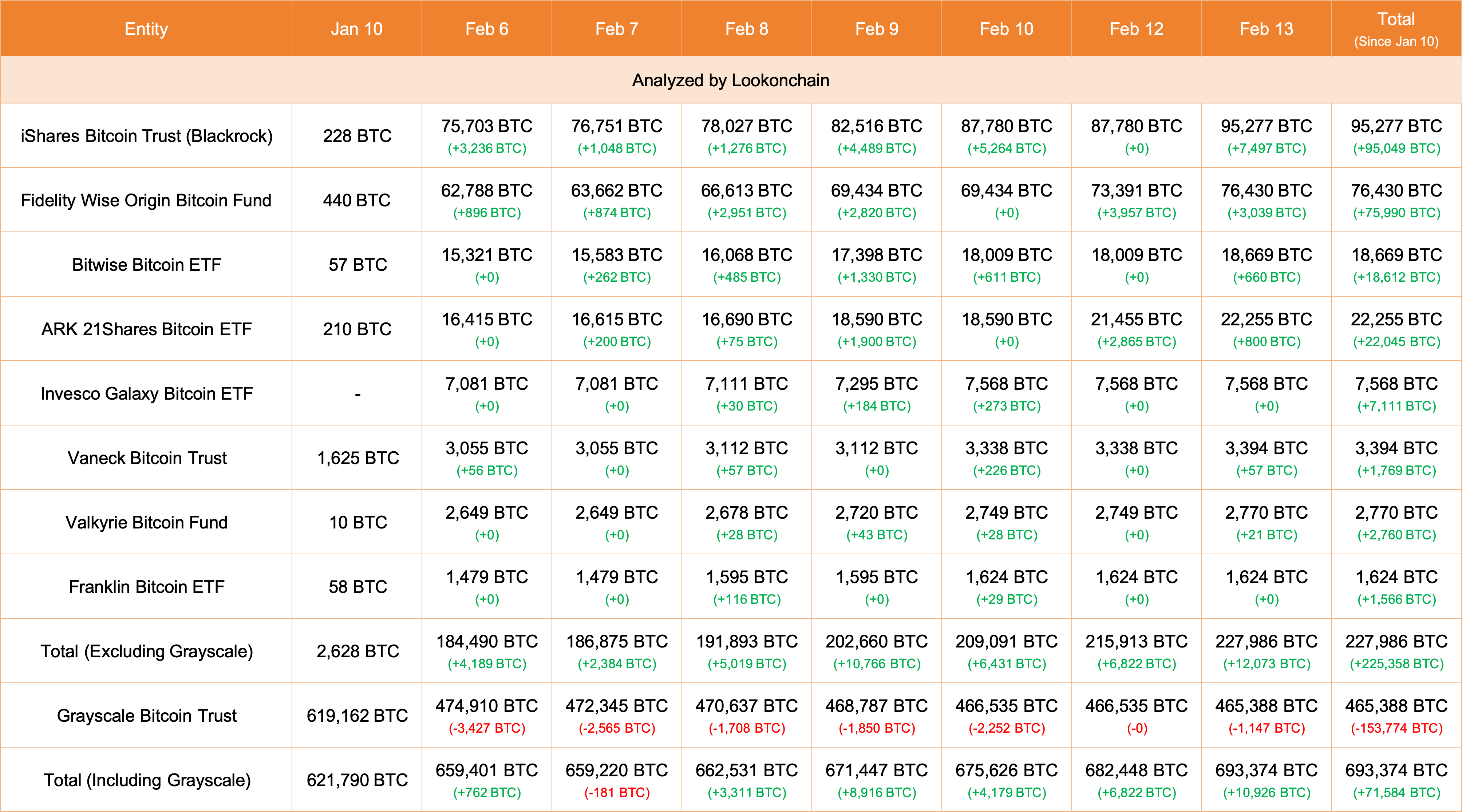
Task: Click the red -181 BTC value
Action: click(617, 793)
